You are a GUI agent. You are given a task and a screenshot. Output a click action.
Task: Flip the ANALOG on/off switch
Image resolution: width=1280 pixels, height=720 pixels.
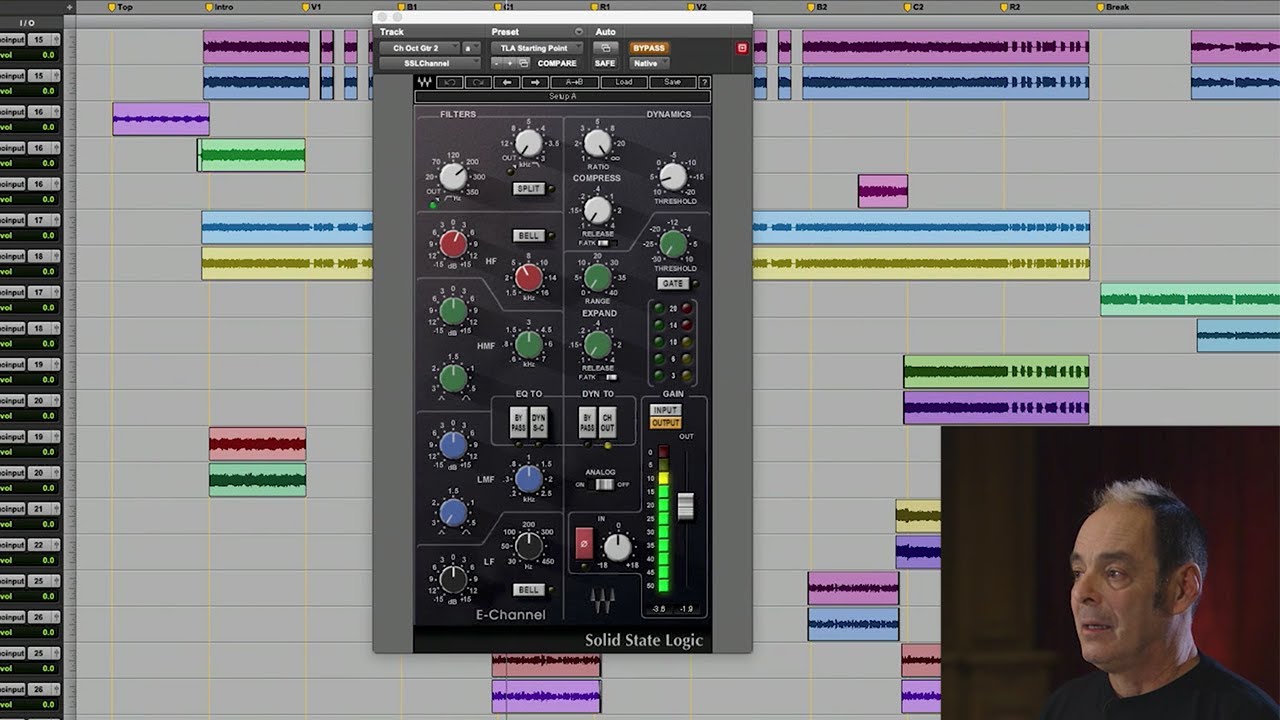coord(602,485)
